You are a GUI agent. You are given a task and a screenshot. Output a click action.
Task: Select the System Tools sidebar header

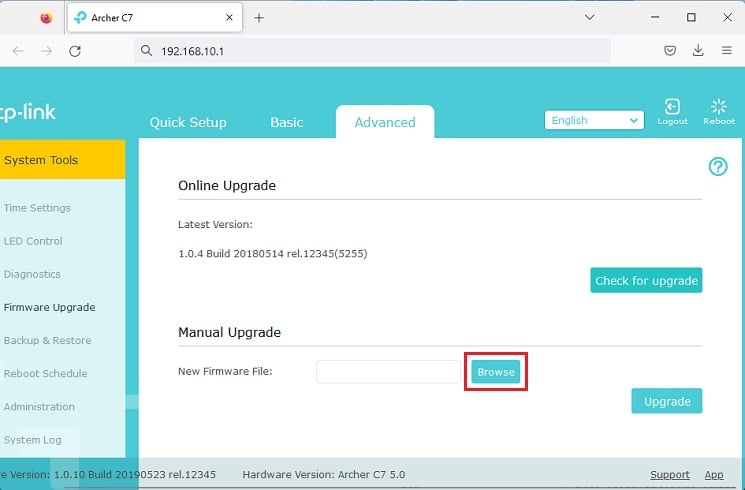62,160
